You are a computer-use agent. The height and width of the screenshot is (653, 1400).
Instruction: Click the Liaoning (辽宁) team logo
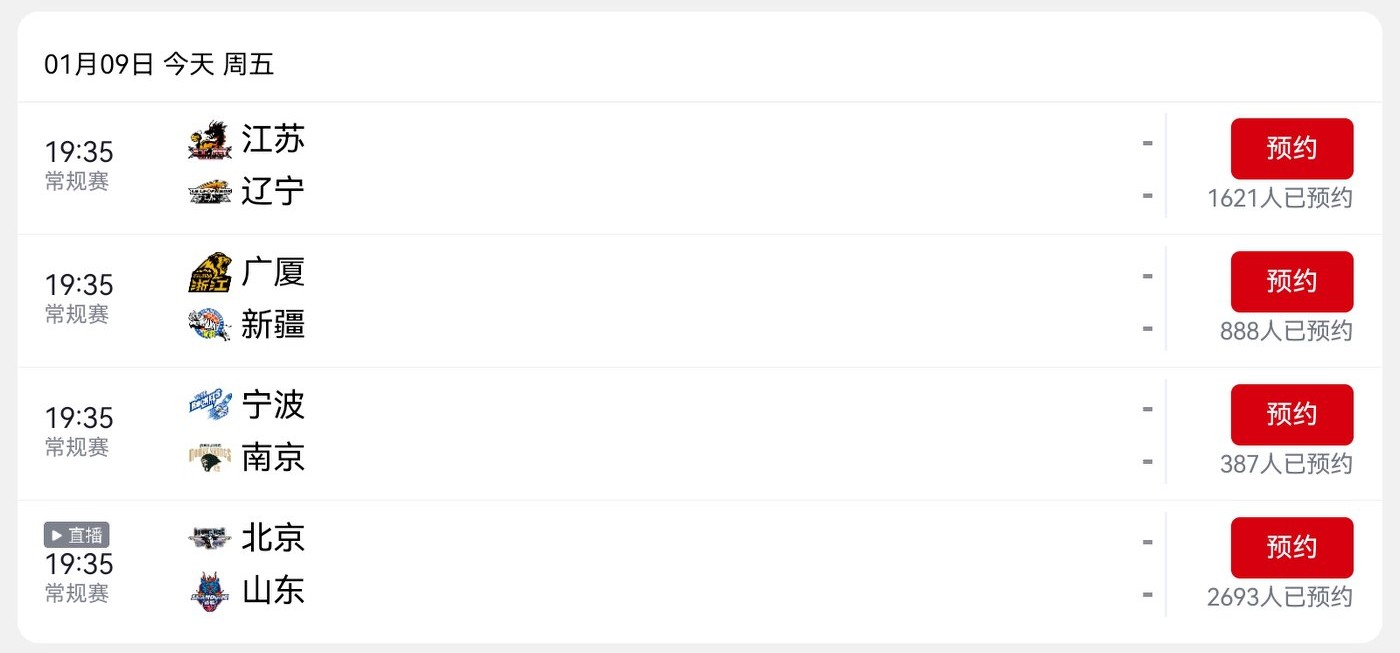[210, 192]
